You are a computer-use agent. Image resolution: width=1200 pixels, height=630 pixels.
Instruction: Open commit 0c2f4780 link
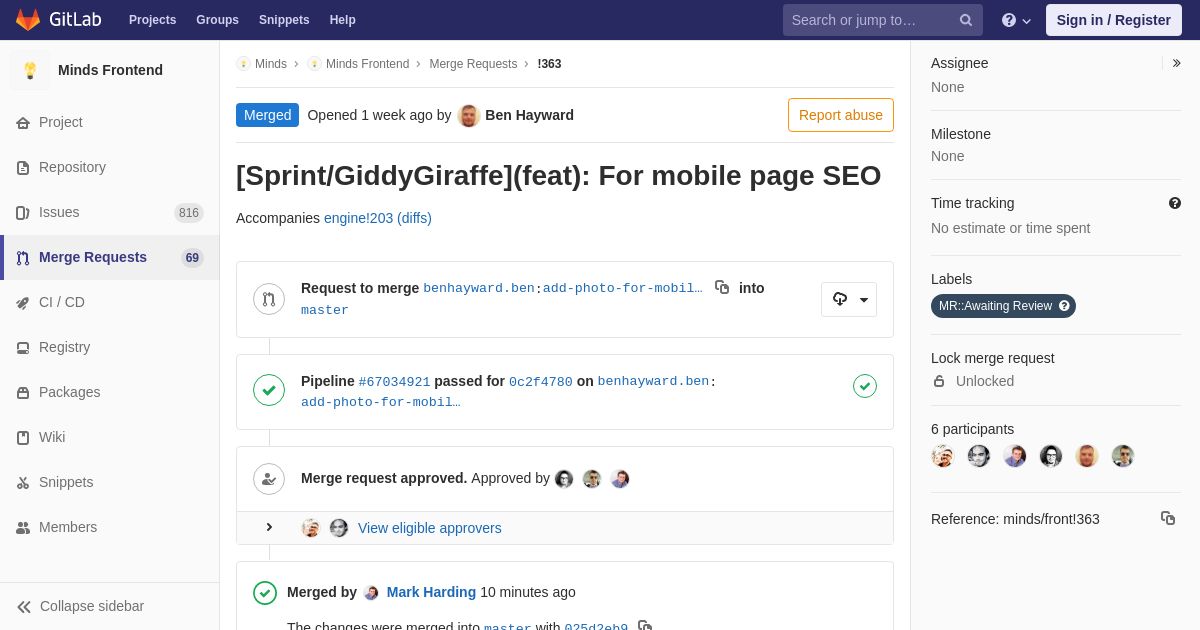point(541,381)
